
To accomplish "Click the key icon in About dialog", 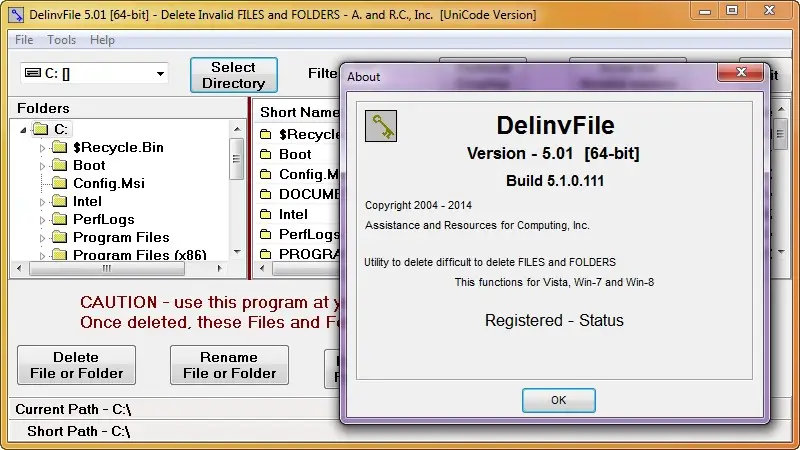I will [x=381, y=126].
